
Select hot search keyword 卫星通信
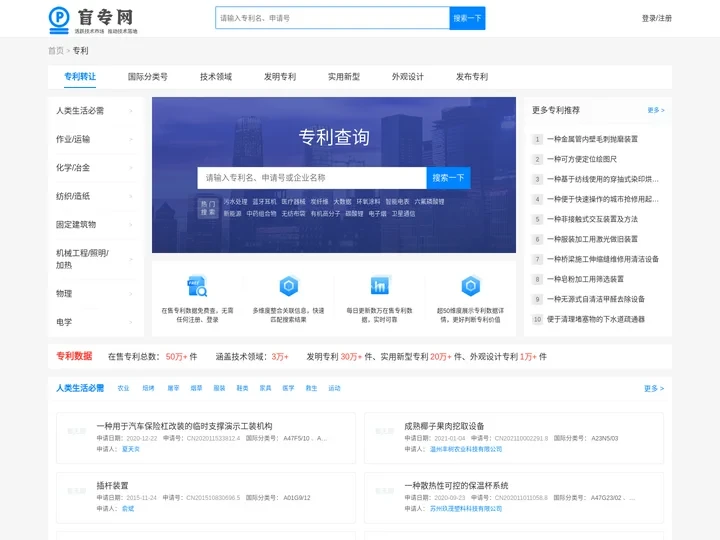click(403, 214)
